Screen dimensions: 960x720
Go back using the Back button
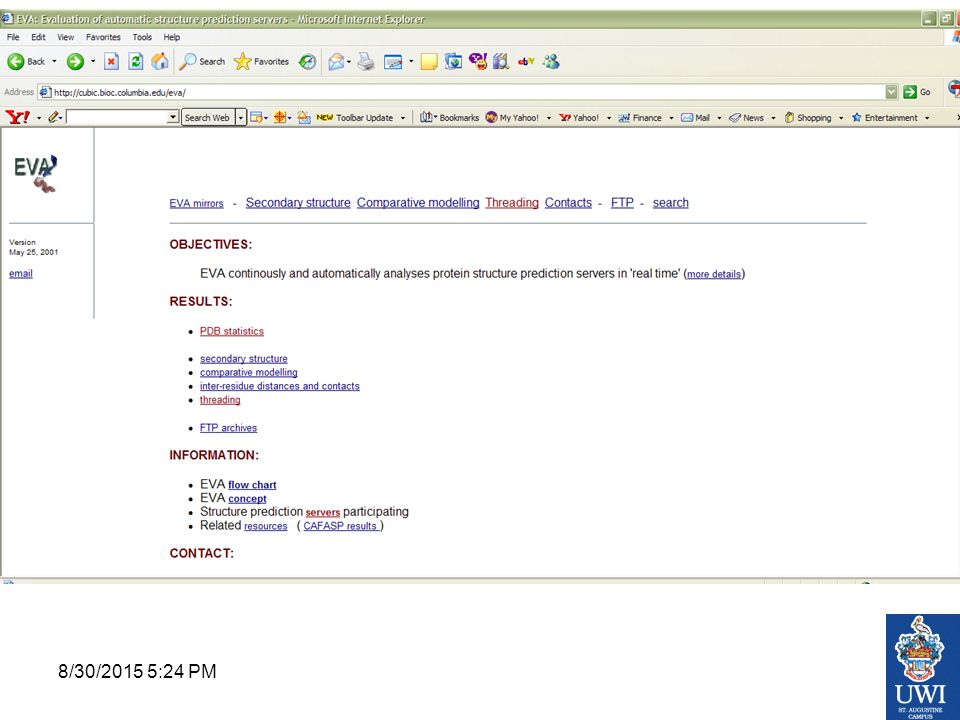pos(26,61)
